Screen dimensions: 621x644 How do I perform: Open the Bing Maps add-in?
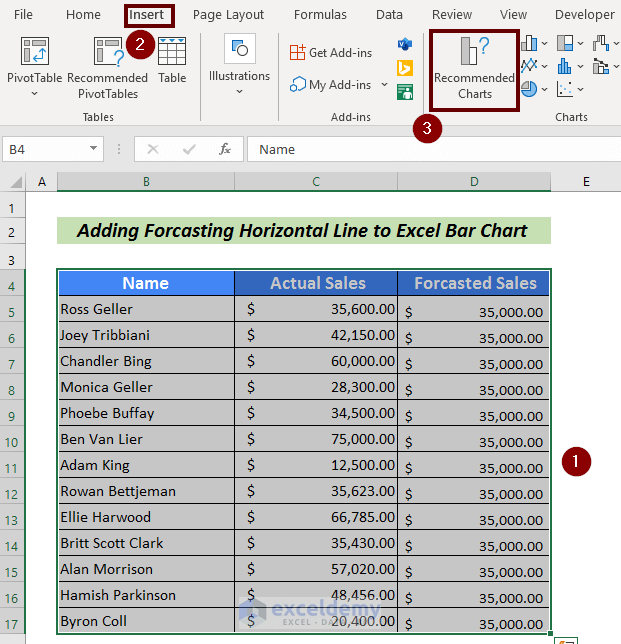(x=405, y=68)
